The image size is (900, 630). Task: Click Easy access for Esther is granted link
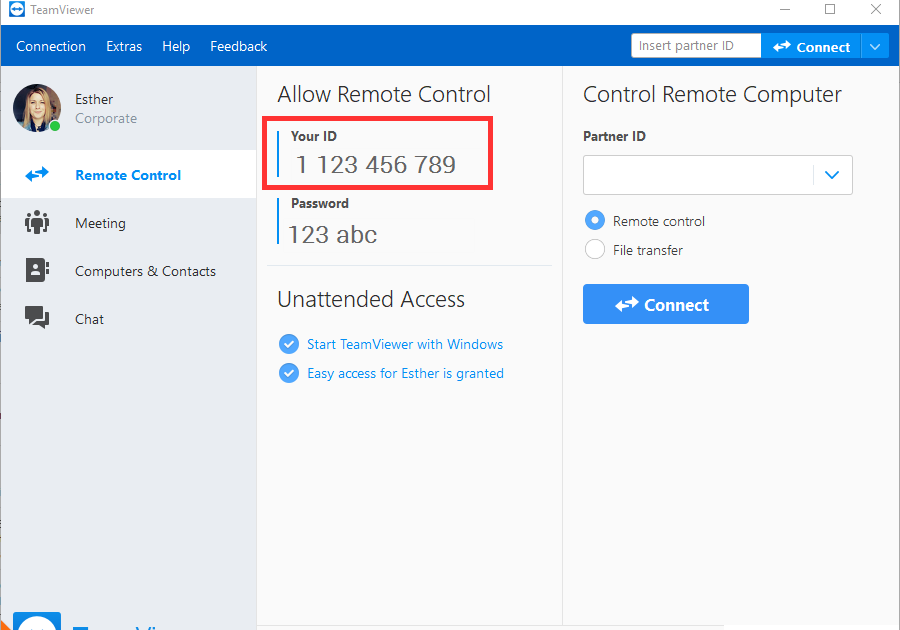tap(405, 374)
